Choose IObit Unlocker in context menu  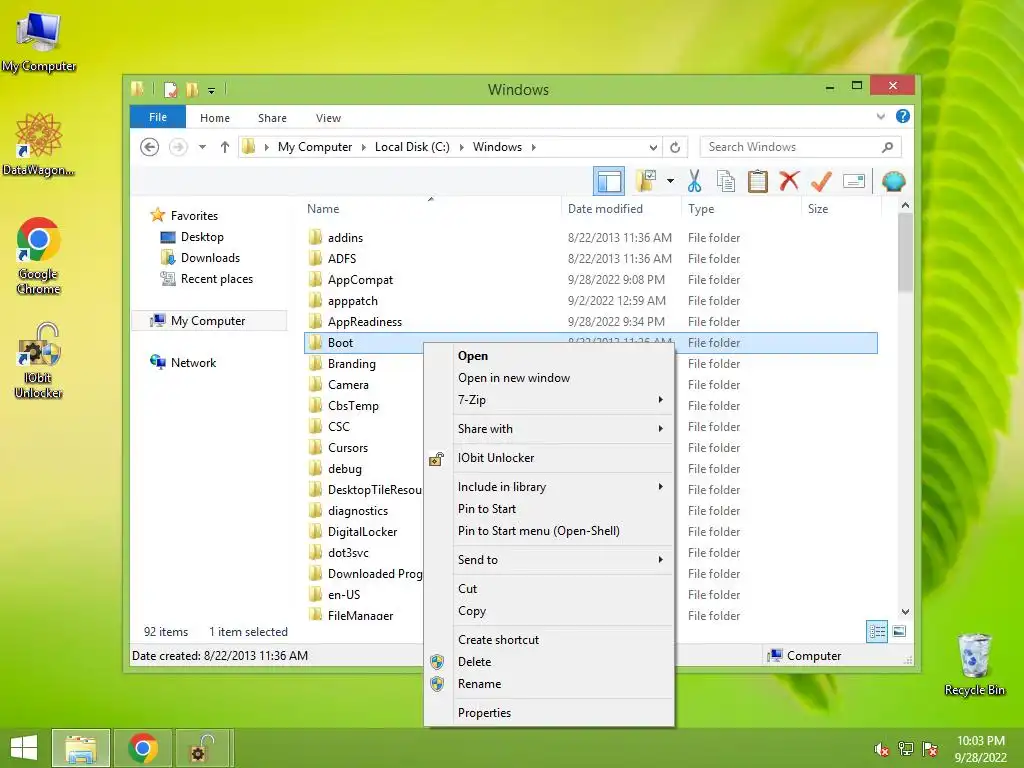[549, 458]
